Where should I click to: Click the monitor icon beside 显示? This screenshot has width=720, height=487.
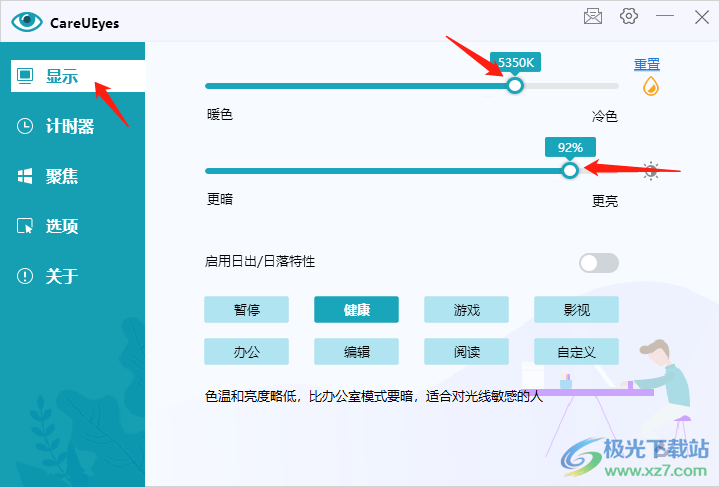coord(25,76)
